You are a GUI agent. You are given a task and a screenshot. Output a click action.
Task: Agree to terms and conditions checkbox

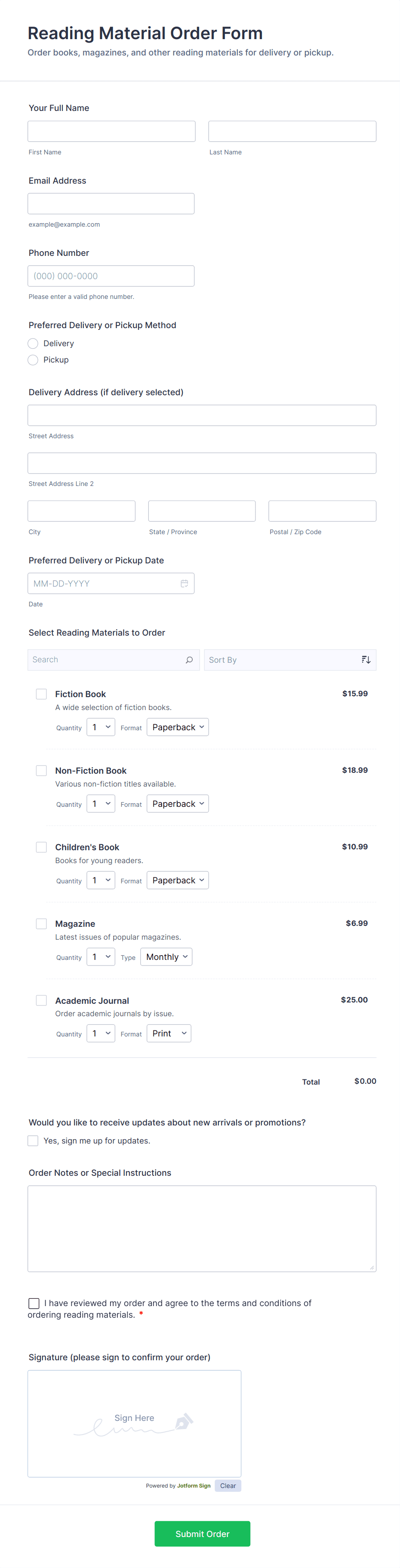click(x=34, y=1303)
